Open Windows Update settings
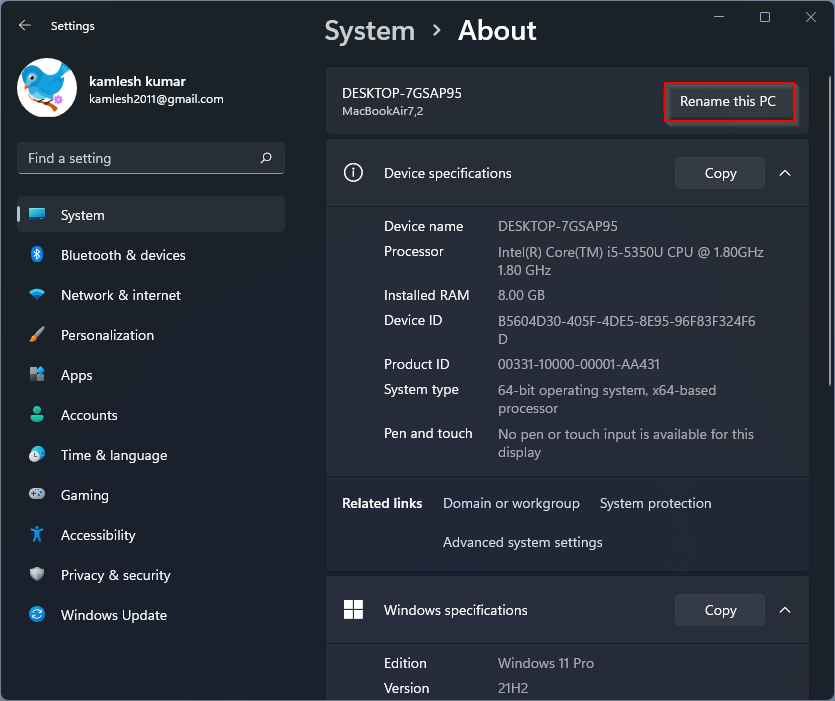Viewport: 835px width, 701px height. 113,615
